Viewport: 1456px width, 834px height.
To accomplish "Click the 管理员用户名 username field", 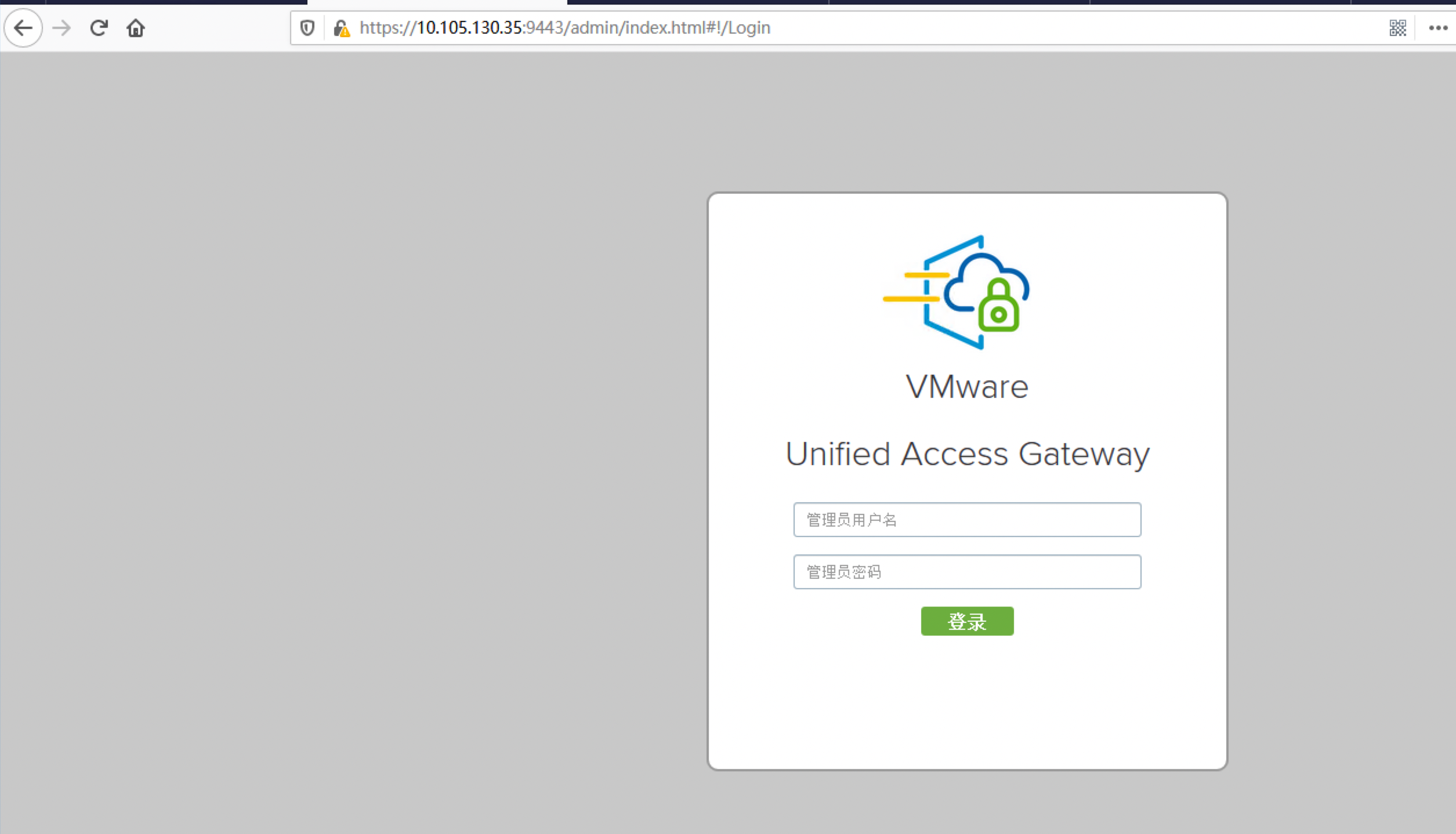I will coord(967,520).
